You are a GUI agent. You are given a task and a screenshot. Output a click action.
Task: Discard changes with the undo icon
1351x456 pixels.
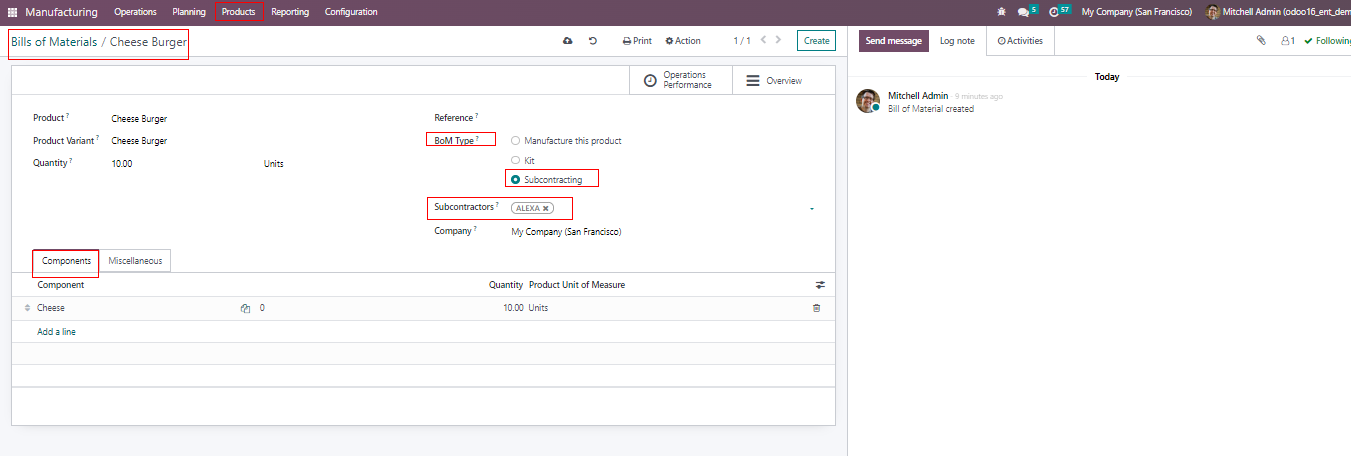click(593, 41)
